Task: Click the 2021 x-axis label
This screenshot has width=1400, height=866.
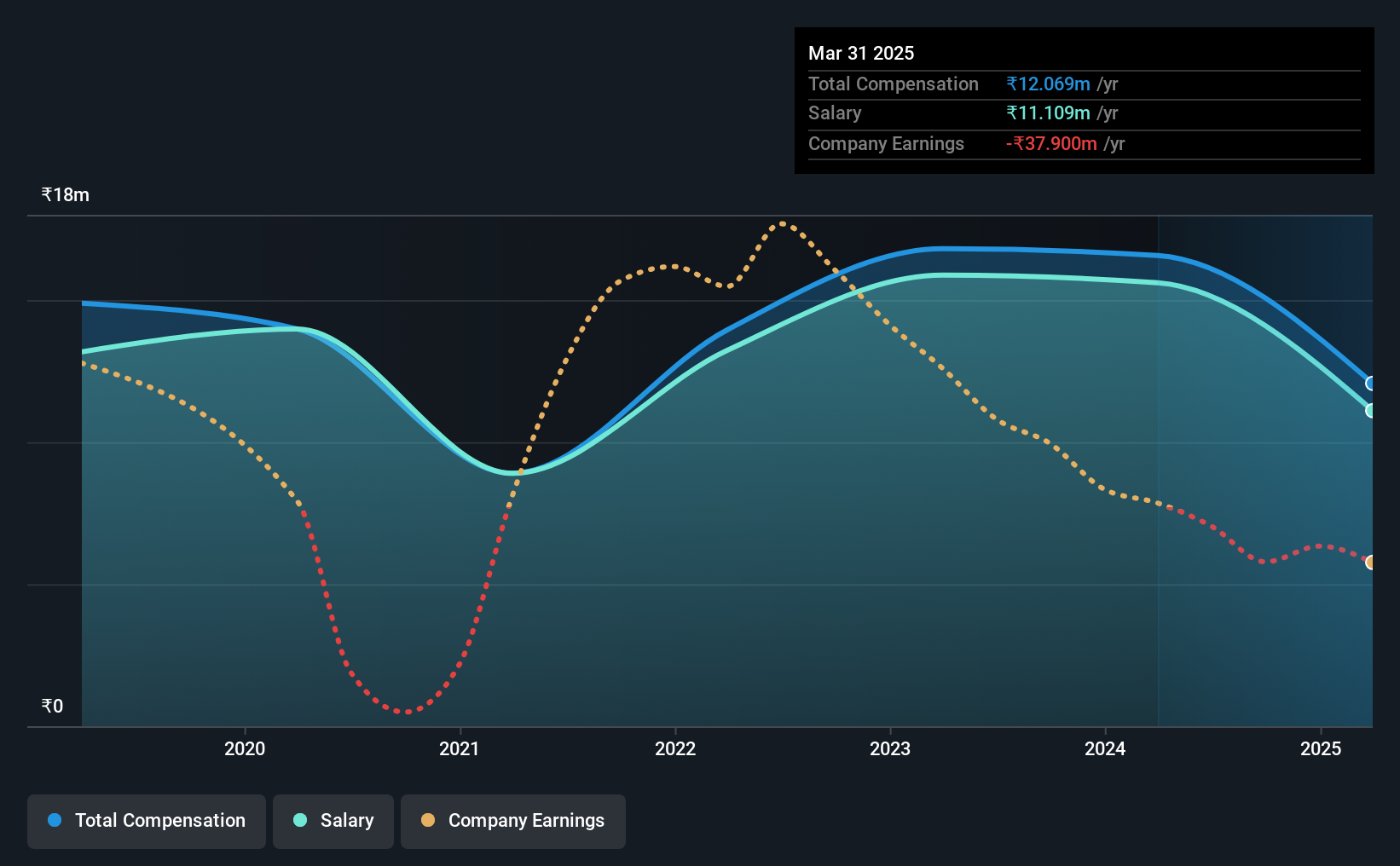Action: 460,748
